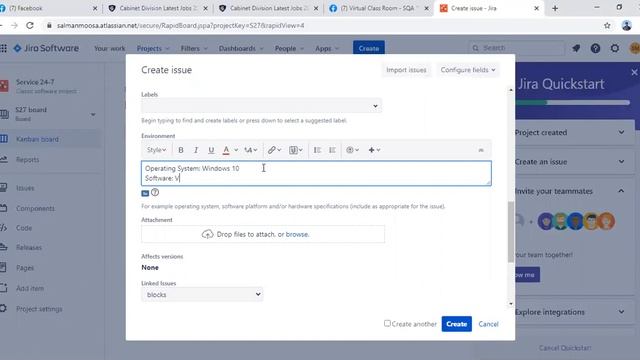The image size is (640, 360).
Task: Open Jira help icon in navbar
Action: pyautogui.click(x=596, y=48)
